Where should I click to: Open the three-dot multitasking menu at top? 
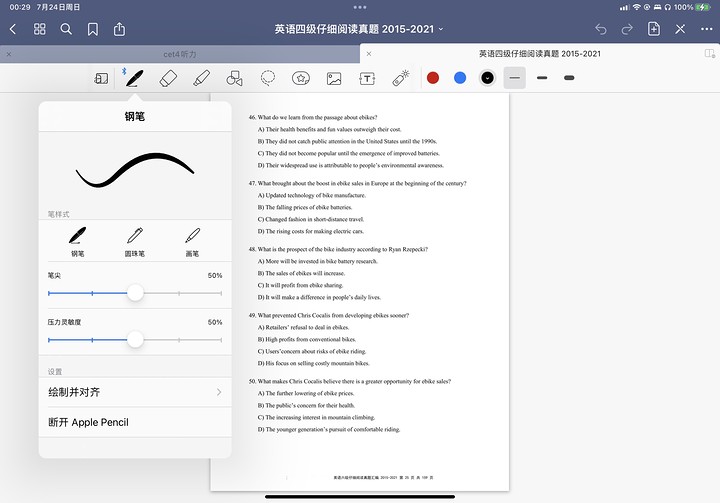tap(360, 7)
